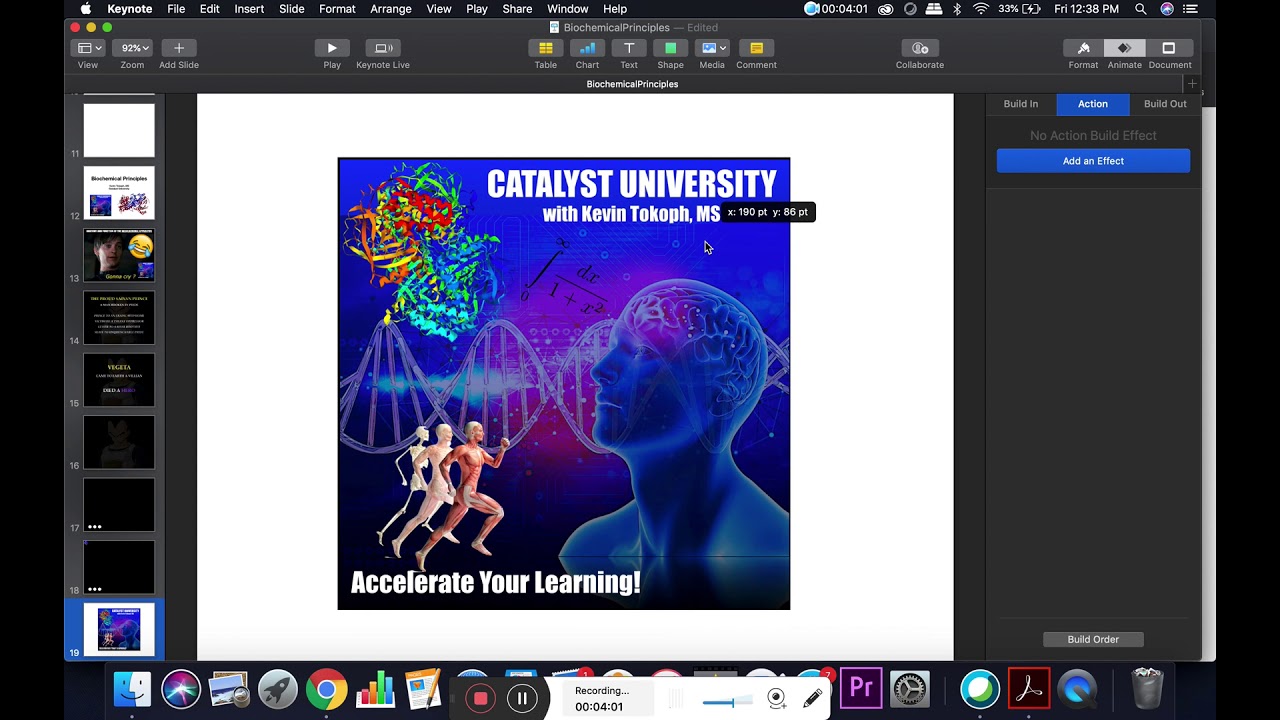Open the Format menu in the menu bar
The width and height of the screenshot is (1280, 720).
pyautogui.click(x=337, y=9)
